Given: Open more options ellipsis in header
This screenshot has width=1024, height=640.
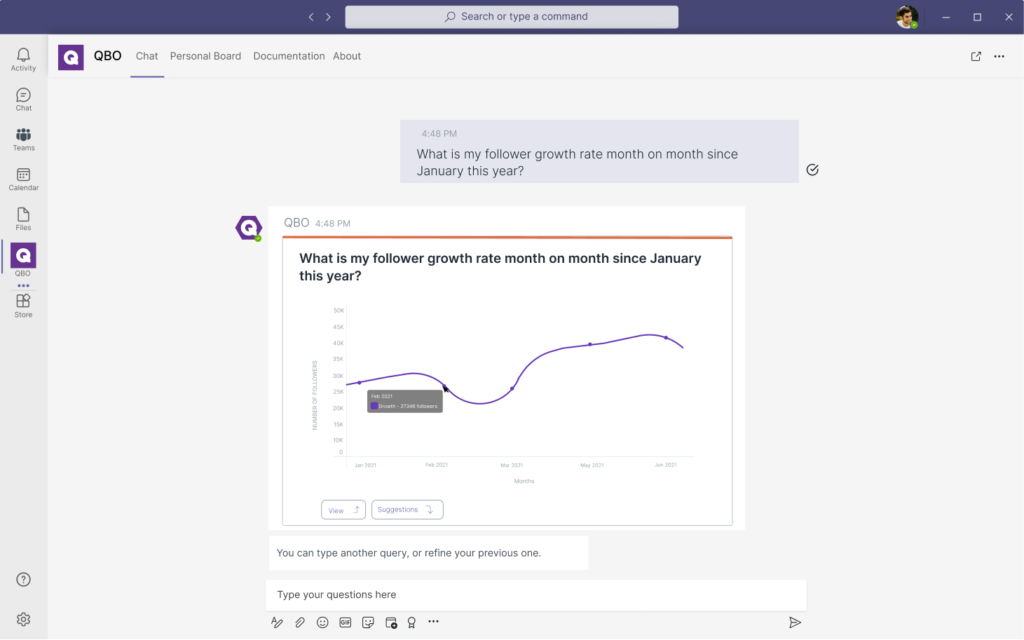Looking at the screenshot, I should (x=999, y=56).
